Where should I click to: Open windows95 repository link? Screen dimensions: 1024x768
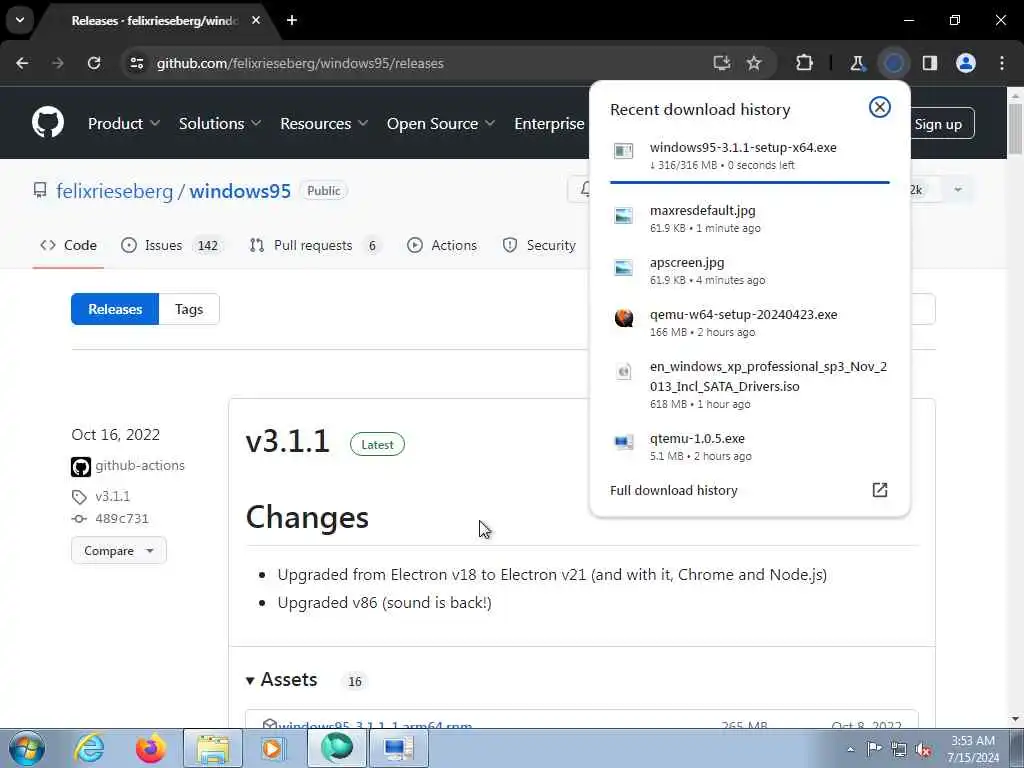(x=240, y=191)
